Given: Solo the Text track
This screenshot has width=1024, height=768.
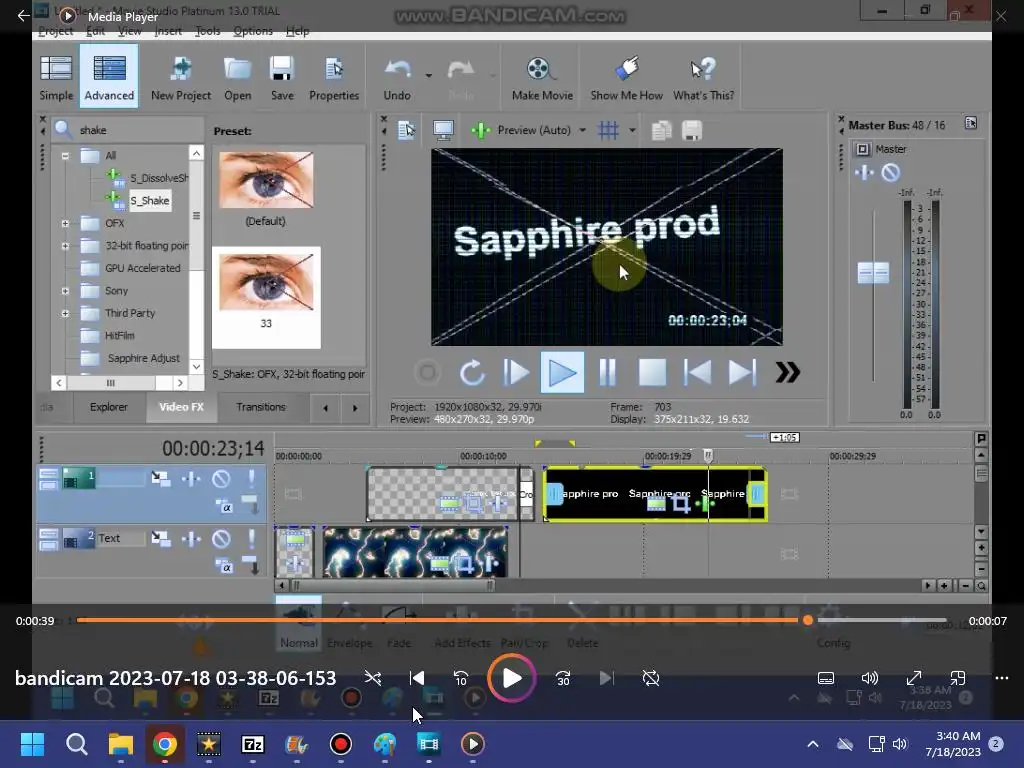Looking at the screenshot, I should (251, 539).
